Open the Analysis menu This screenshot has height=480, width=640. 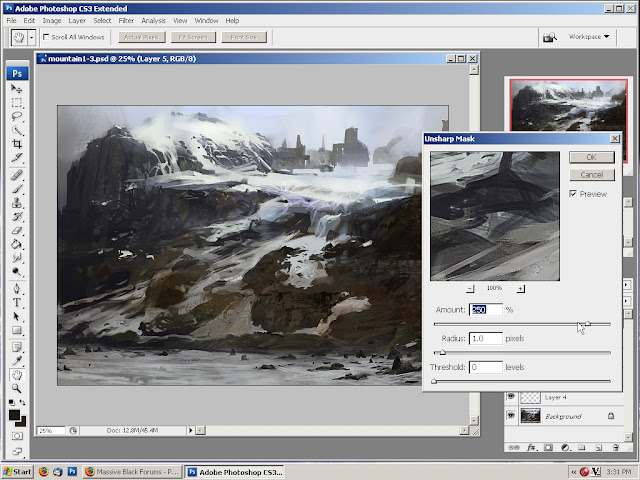pyautogui.click(x=153, y=20)
